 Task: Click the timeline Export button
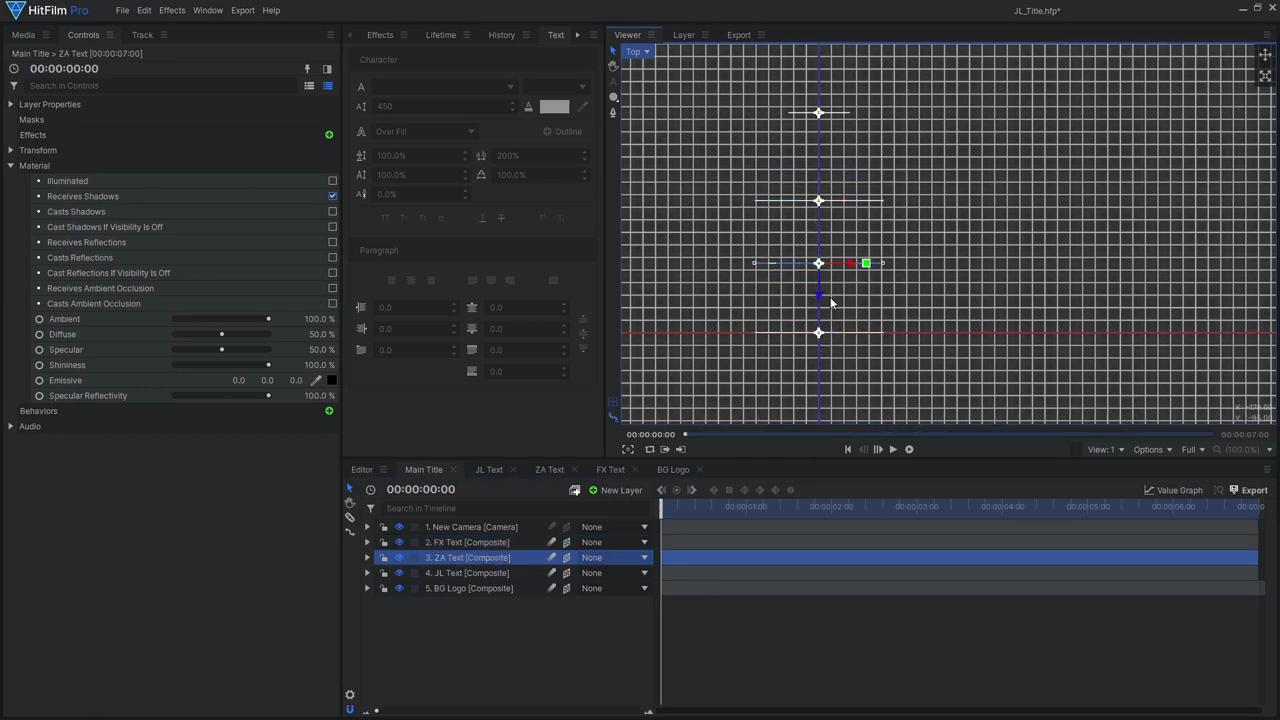1248,490
